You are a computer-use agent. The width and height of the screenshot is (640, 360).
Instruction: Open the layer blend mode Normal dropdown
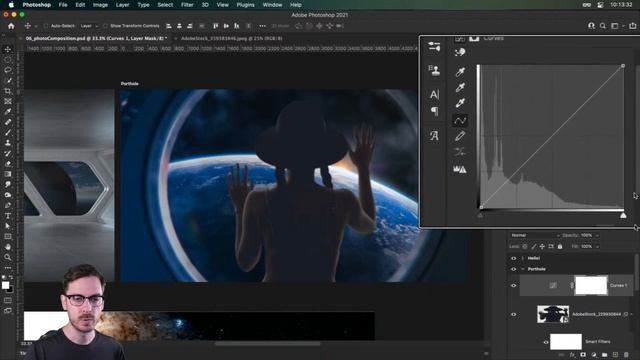(535, 236)
